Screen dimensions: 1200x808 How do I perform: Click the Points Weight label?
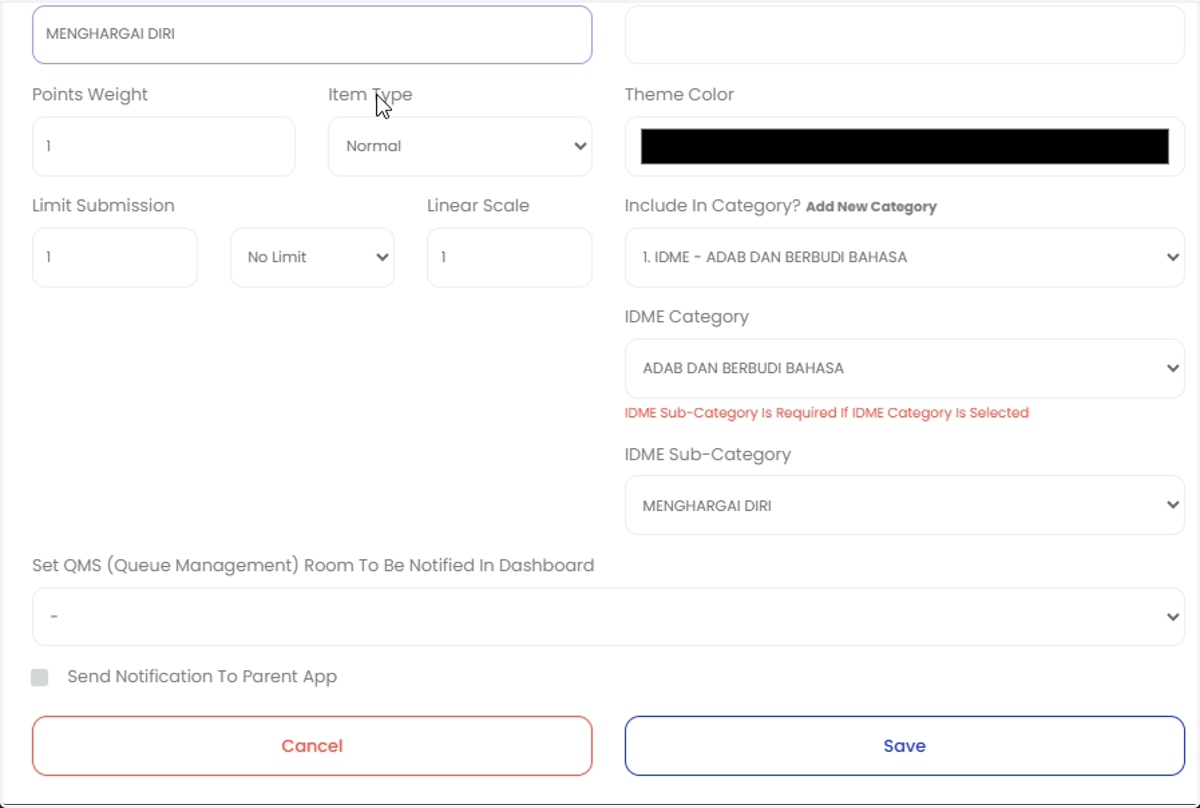pos(90,95)
